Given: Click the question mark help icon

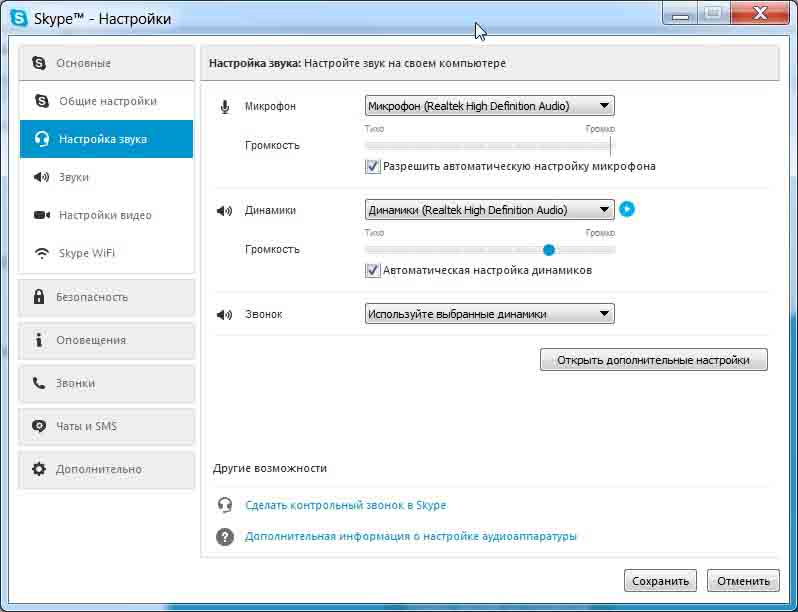Looking at the screenshot, I should tap(225, 537).
